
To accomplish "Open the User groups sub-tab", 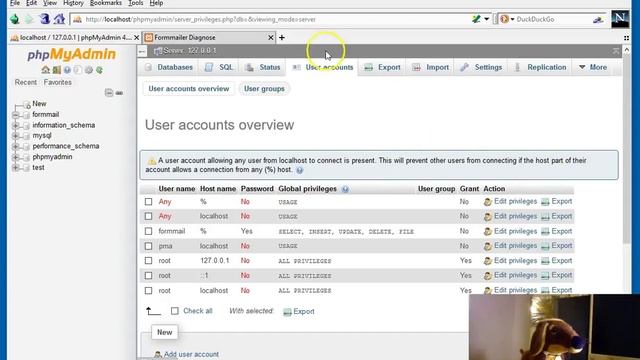I will (x=264, y=89).
